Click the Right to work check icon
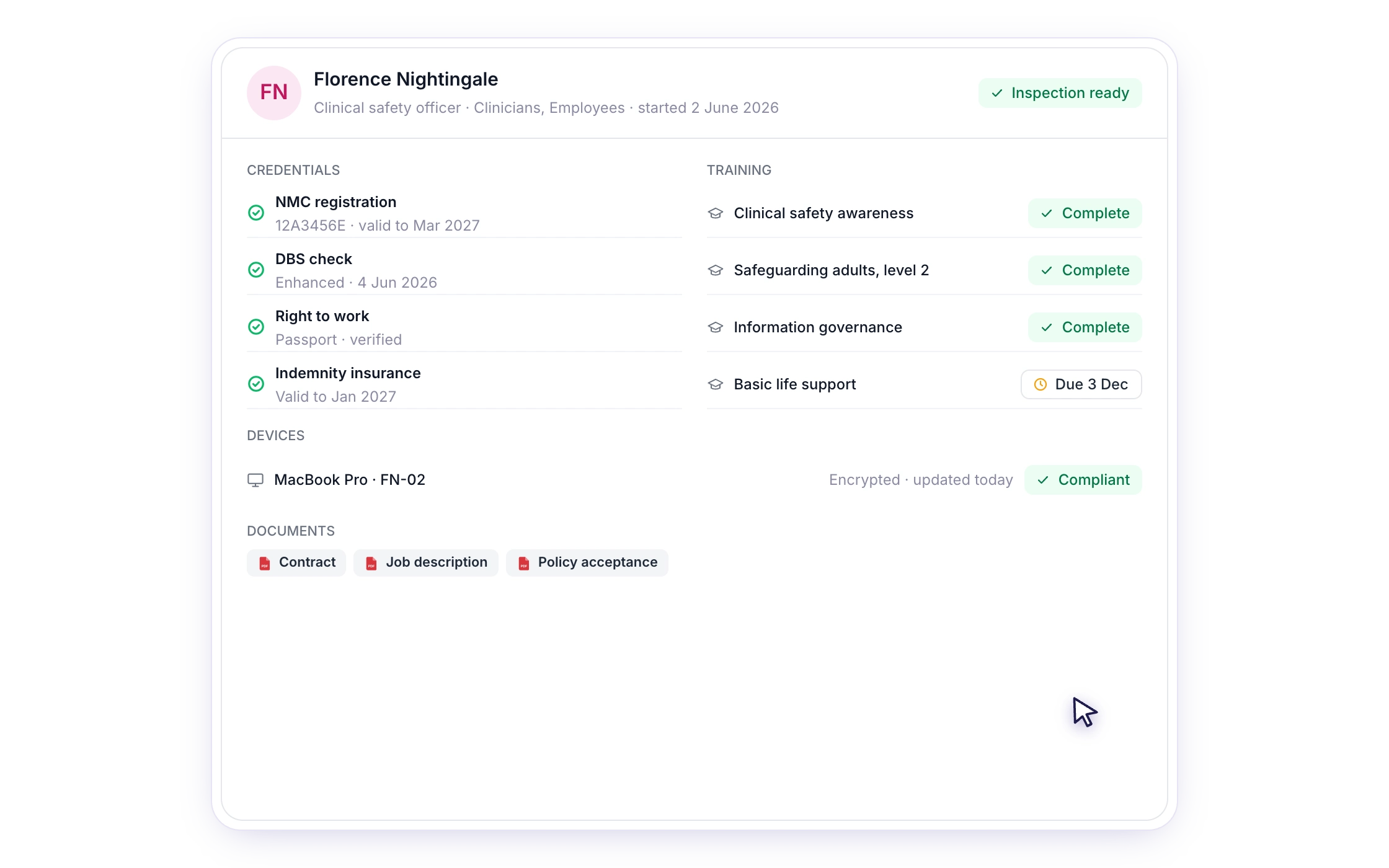Screen dimensions: 1389x868 pyautogui.click(x=256, y=327)
